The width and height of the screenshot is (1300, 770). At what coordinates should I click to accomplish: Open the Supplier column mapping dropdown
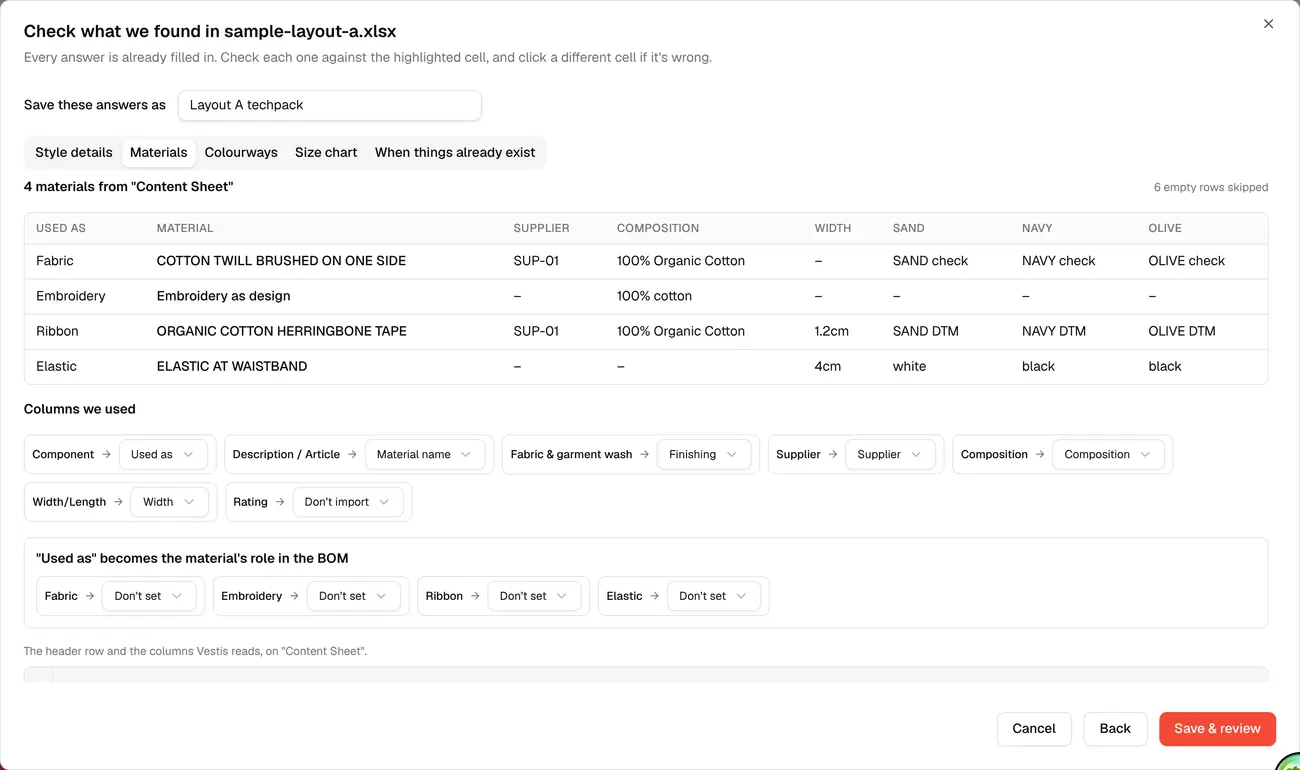[890, 454]
